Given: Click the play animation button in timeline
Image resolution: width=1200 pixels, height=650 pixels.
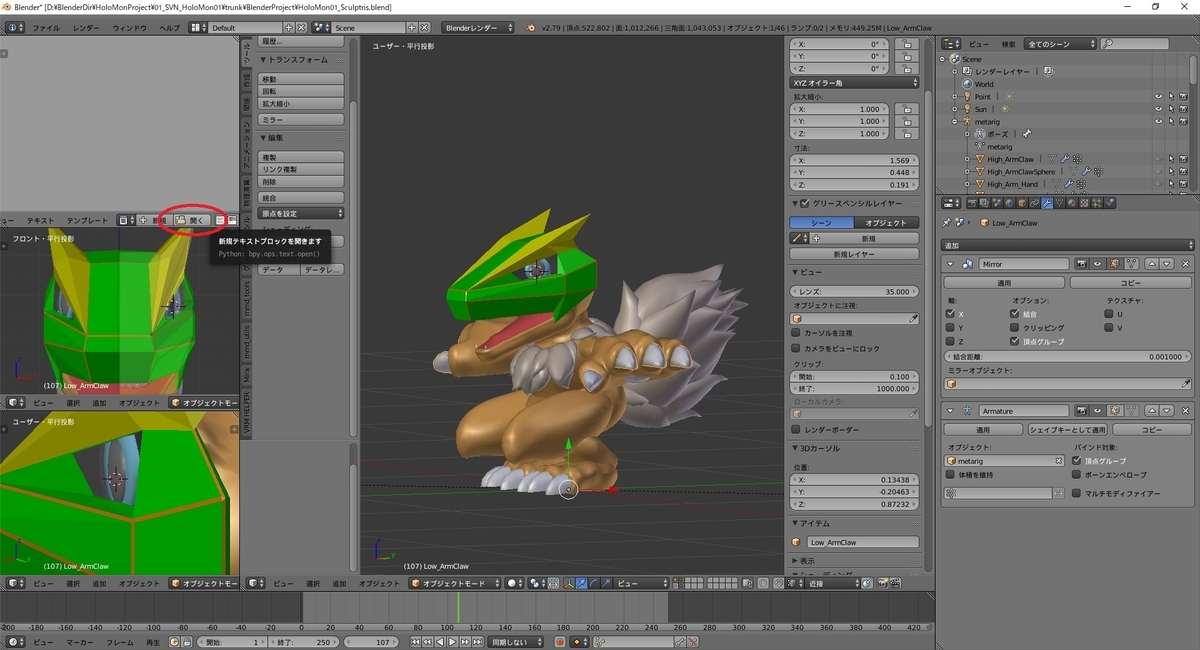Looking at the screenshot, I should [453, 642].
